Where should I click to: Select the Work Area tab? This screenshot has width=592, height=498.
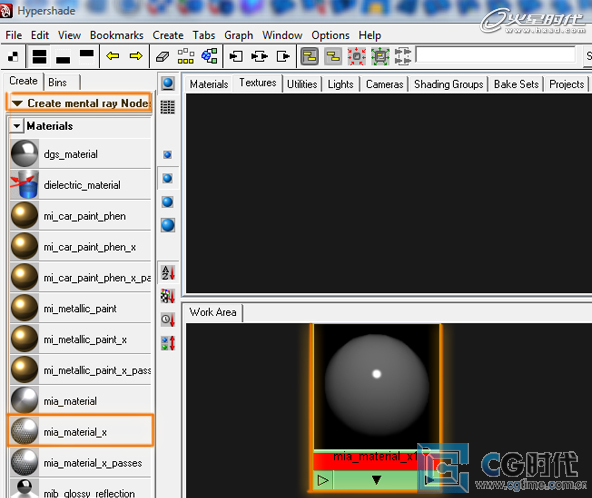pyautogui.click(x=213, y=313)
